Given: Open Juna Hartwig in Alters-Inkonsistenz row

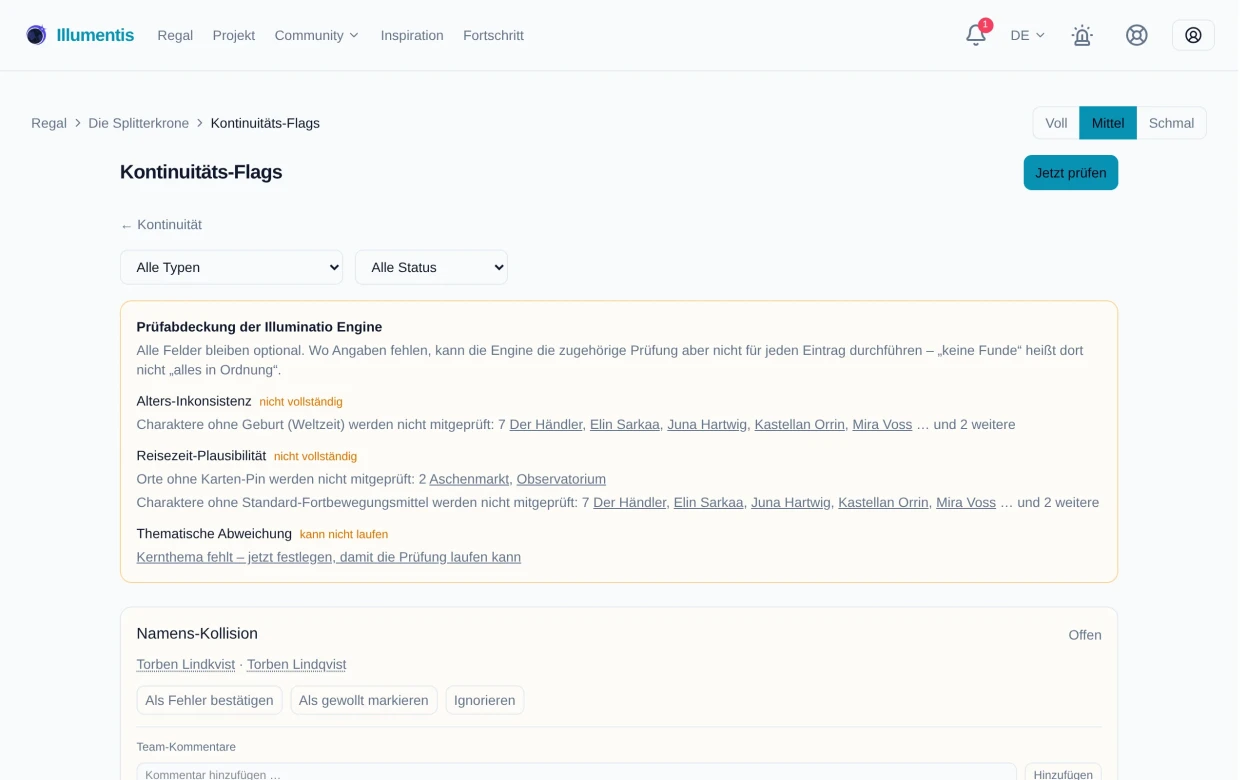Looking at the screenshot, I should (x=707, y=424).
